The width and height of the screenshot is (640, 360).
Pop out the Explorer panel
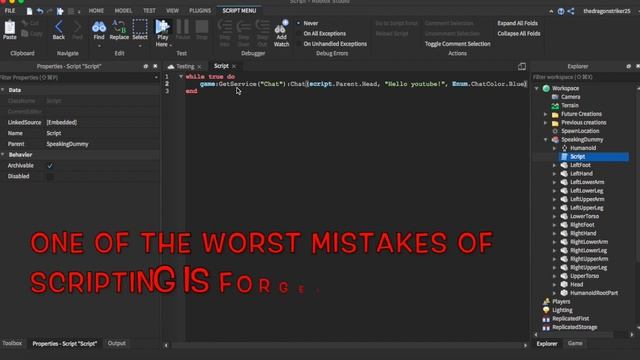pyautogui.click(x=629, y=66)
